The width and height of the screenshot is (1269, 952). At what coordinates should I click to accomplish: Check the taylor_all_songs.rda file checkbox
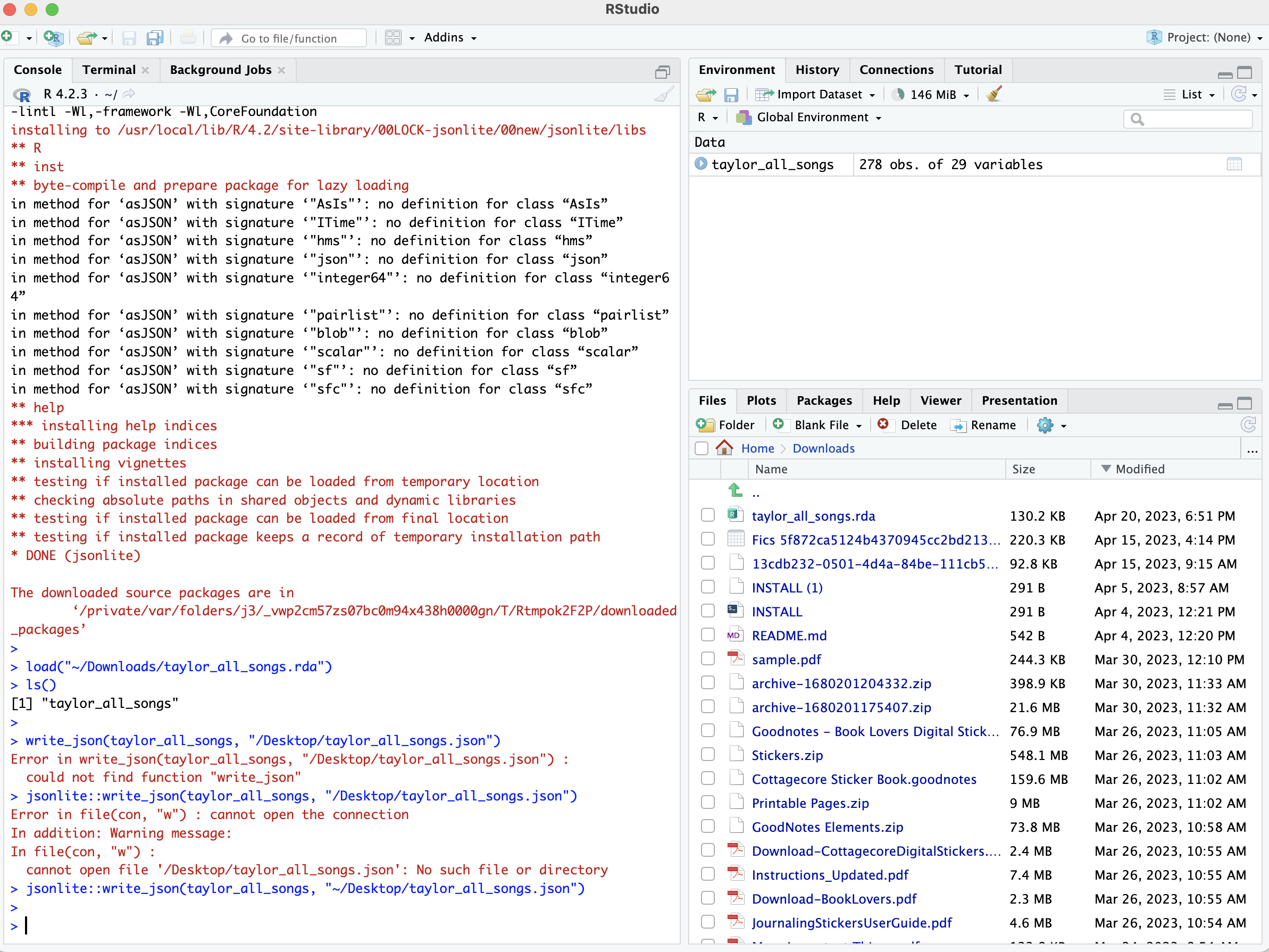707,515
